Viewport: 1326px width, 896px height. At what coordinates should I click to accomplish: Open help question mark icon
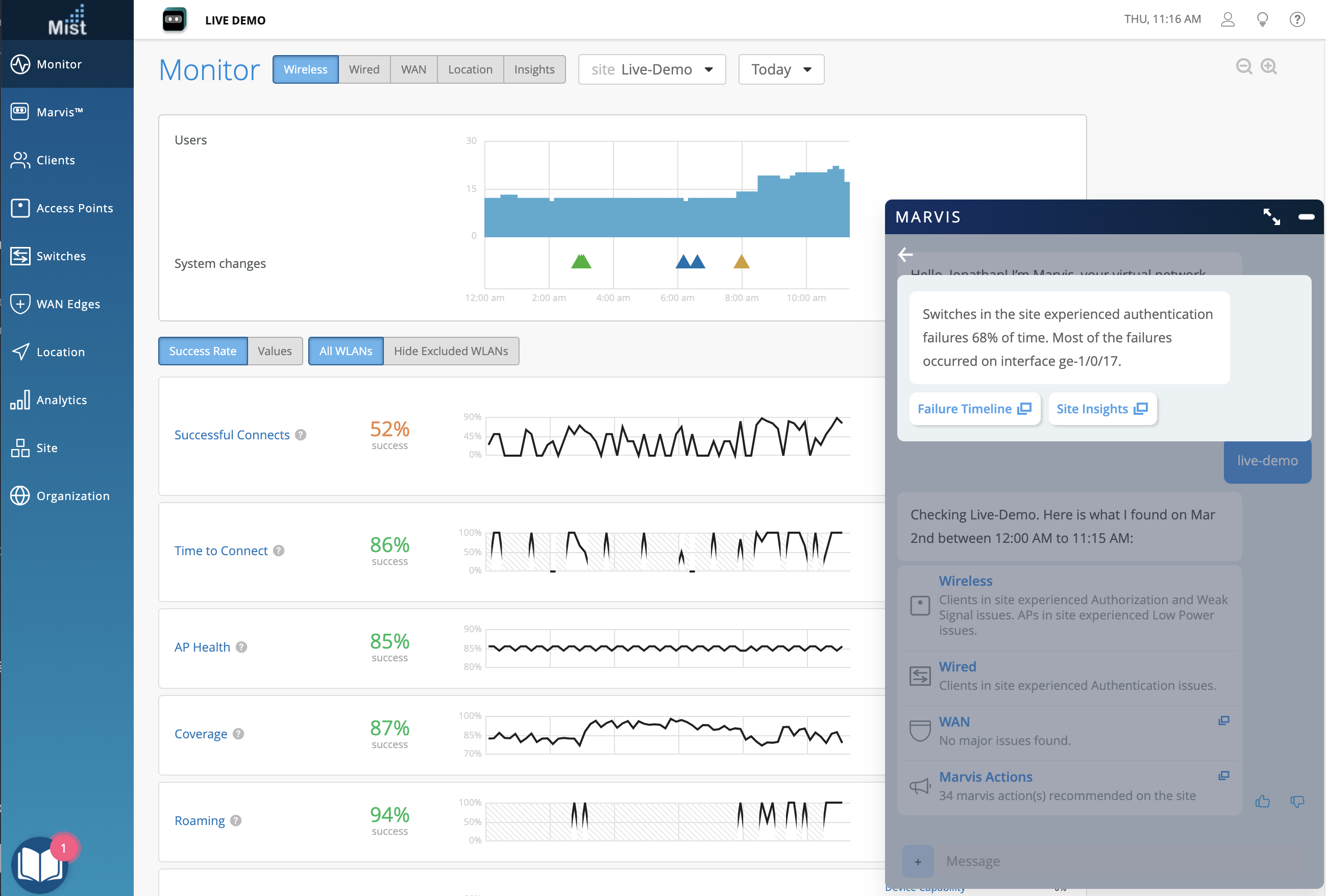[1297, 19]
